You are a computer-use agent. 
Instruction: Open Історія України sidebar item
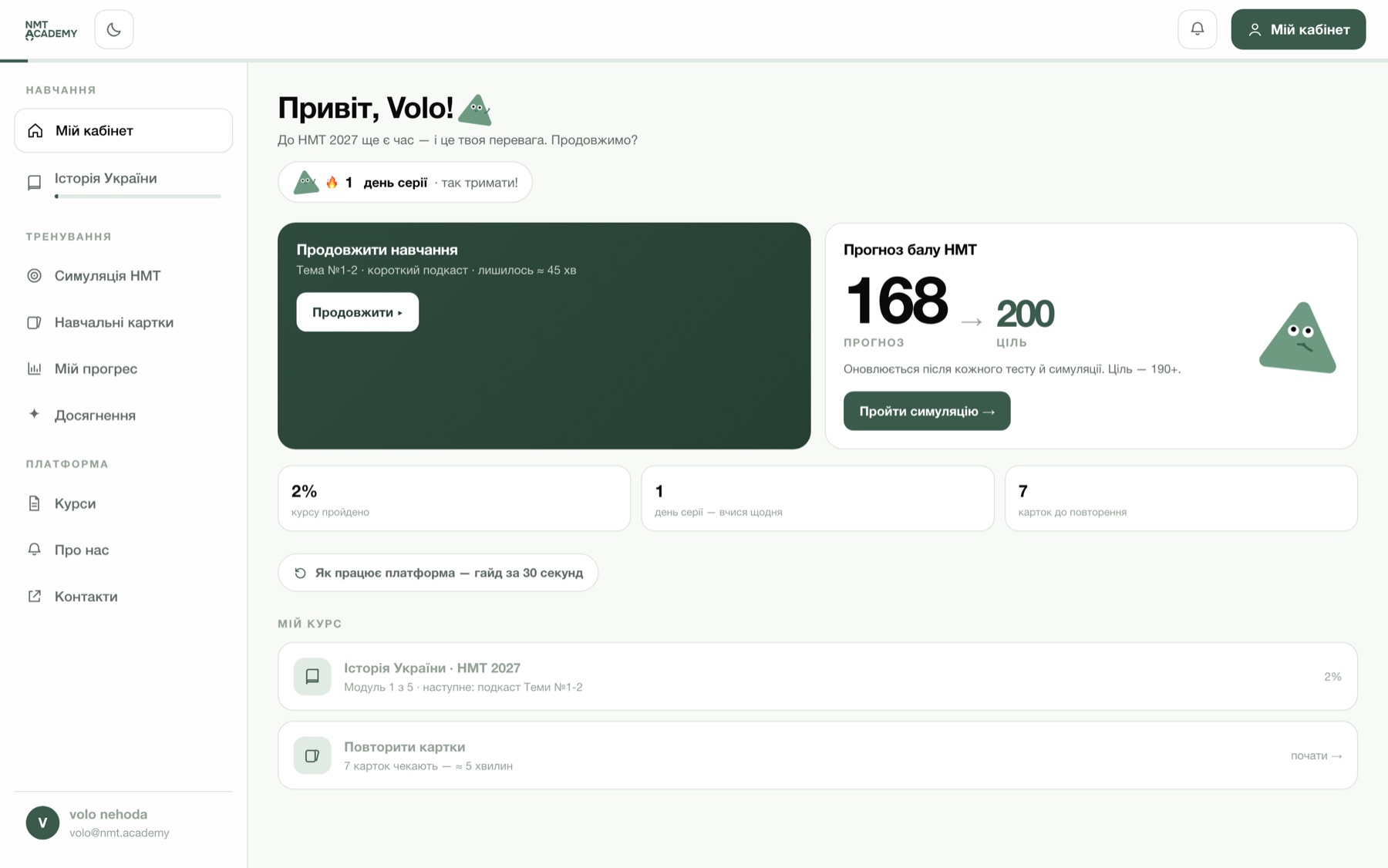click(x=123, y=183)
